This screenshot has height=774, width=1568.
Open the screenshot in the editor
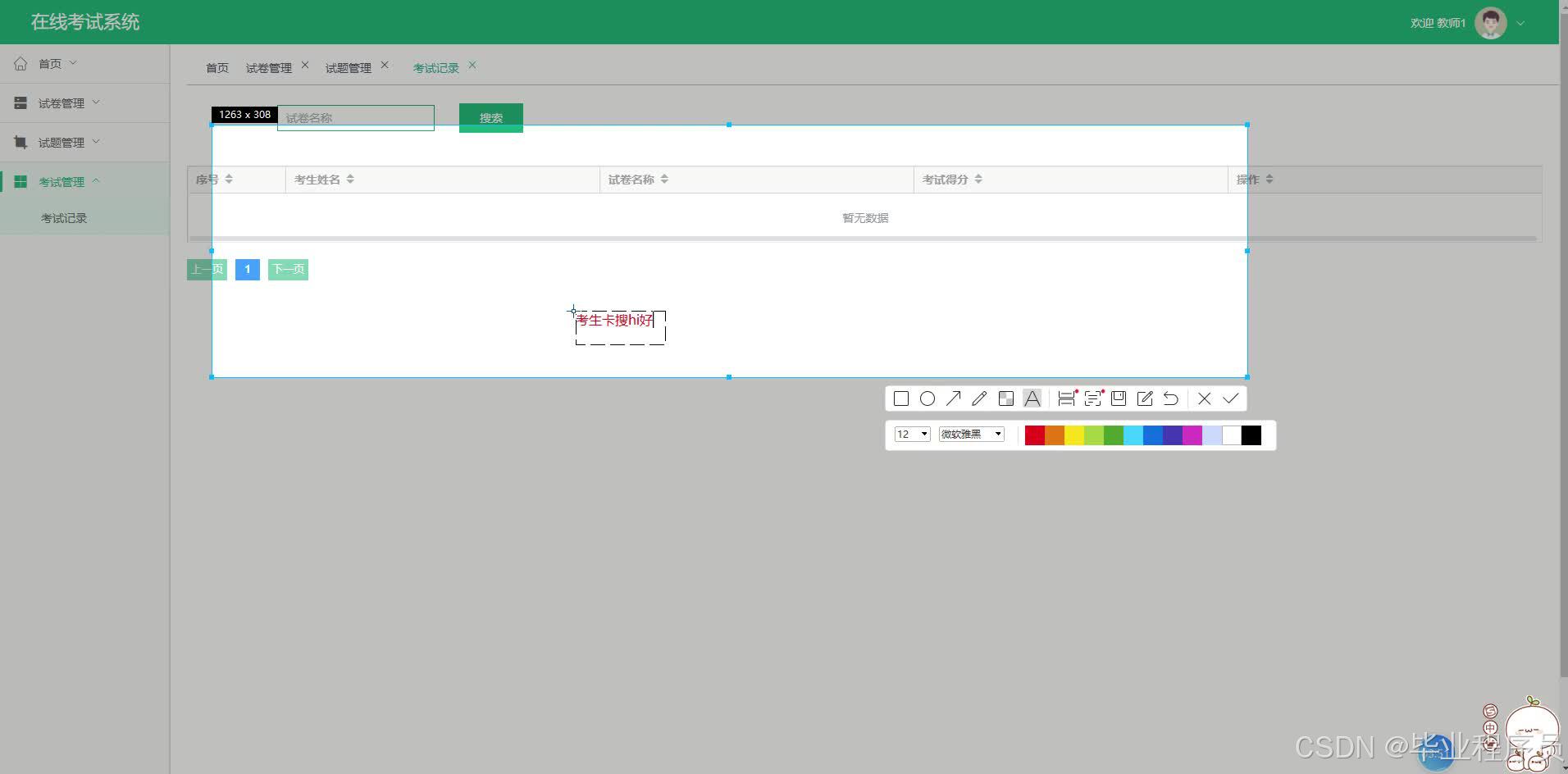1145,398
